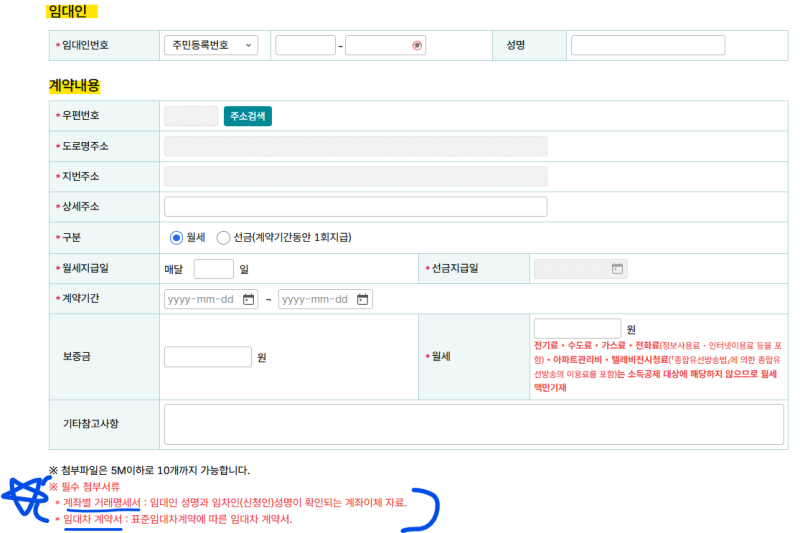This screenshot has width=800, height=533.
Task: Click the 보증금 label
Action: point(77,357)
